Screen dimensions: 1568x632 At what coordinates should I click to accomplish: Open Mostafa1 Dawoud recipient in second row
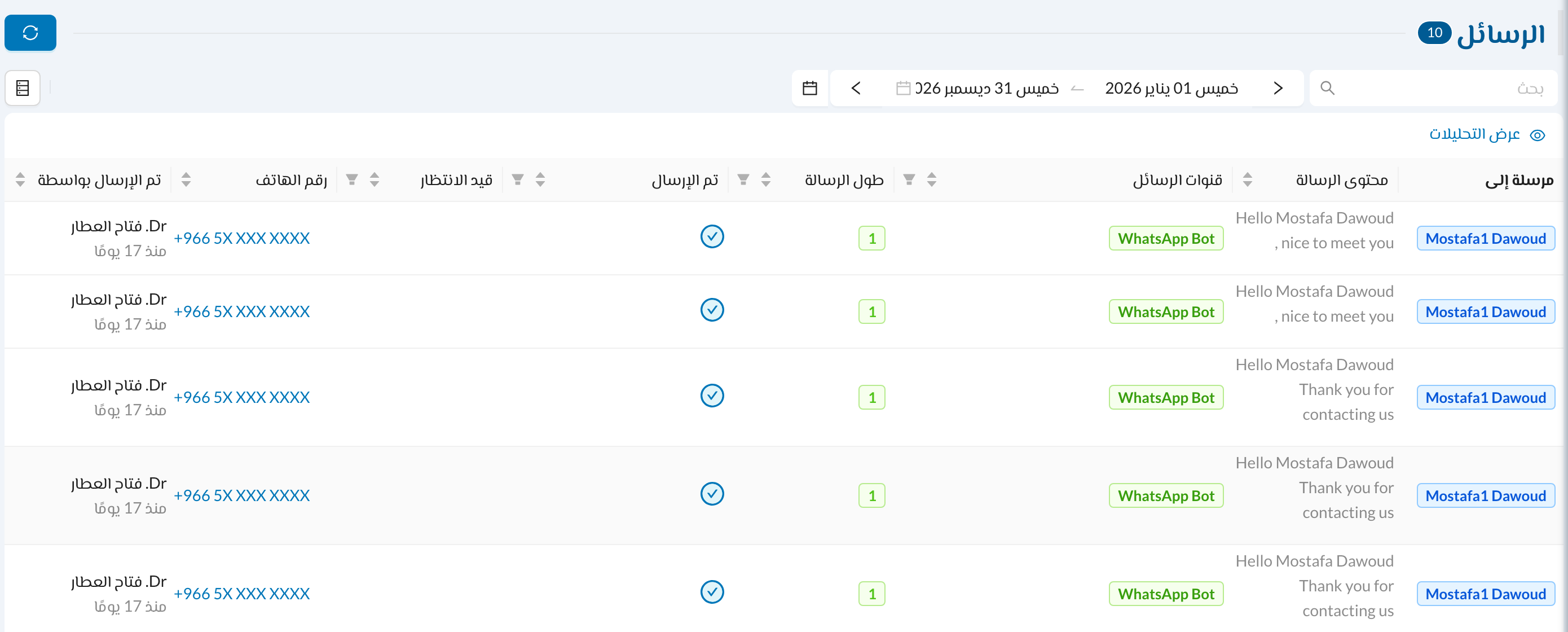1485,313
